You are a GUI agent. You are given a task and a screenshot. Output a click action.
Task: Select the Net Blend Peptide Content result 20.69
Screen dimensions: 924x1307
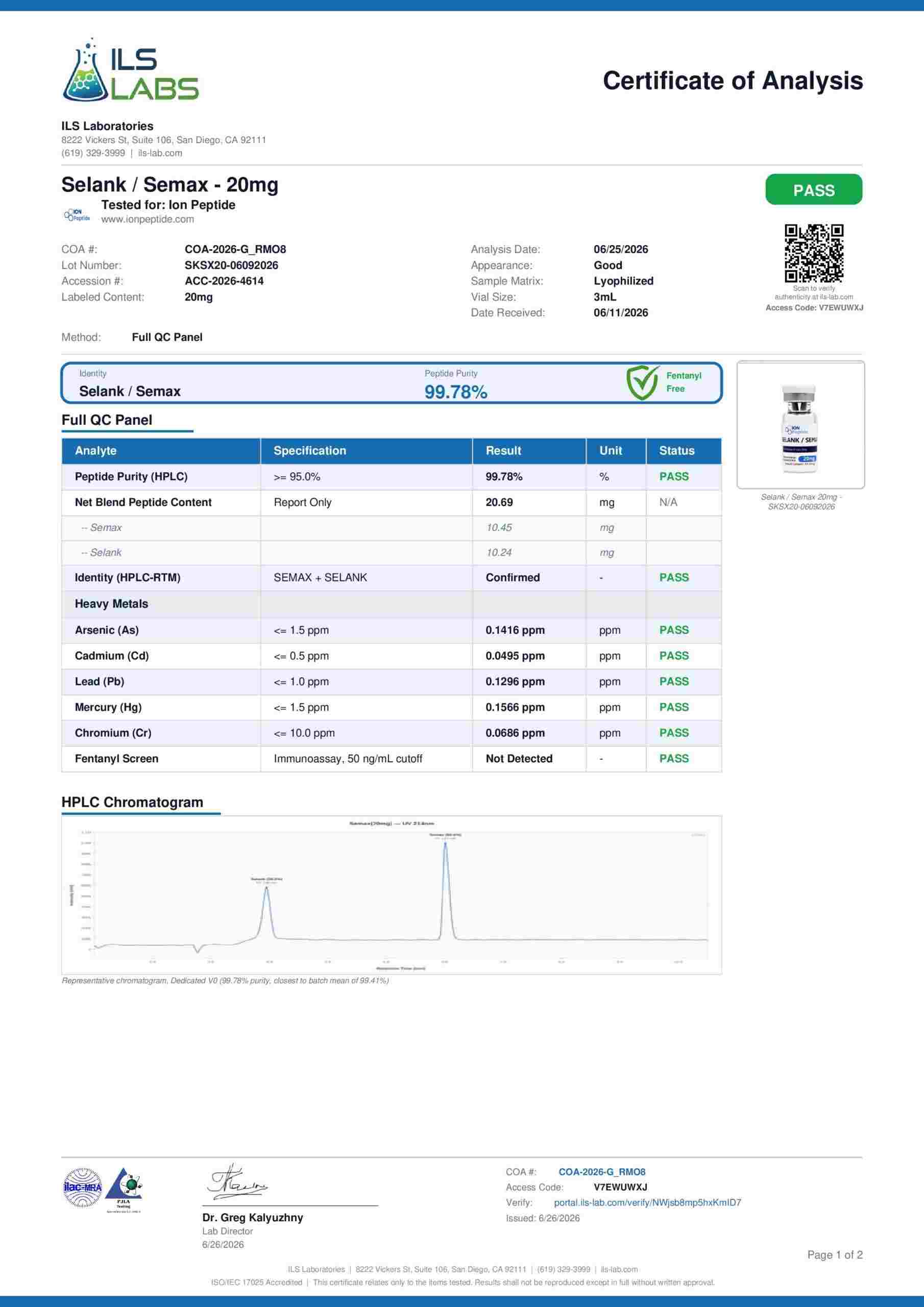[x=499, y=502]
